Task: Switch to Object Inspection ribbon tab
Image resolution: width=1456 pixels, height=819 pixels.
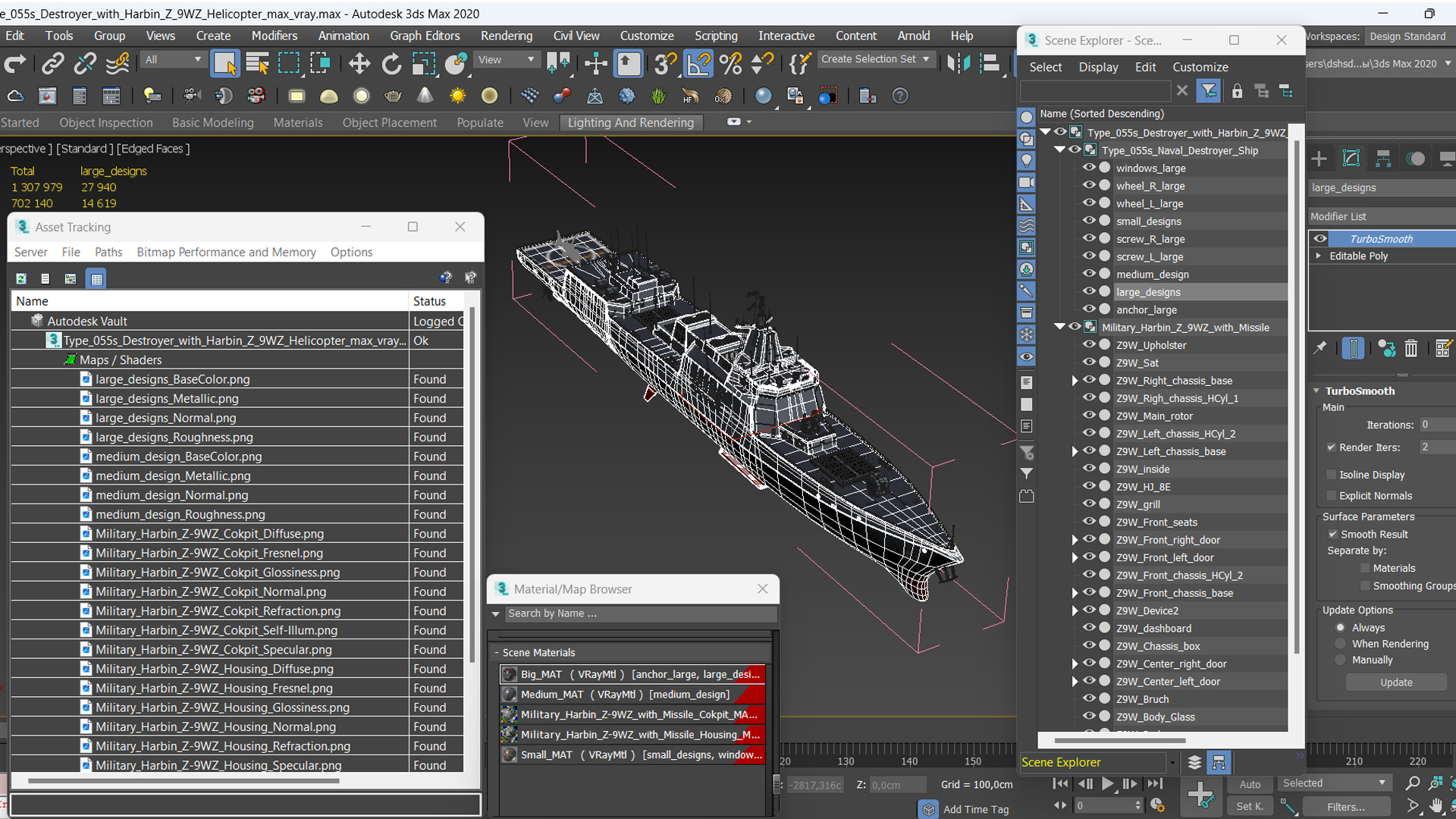Action: pos(106,122)
